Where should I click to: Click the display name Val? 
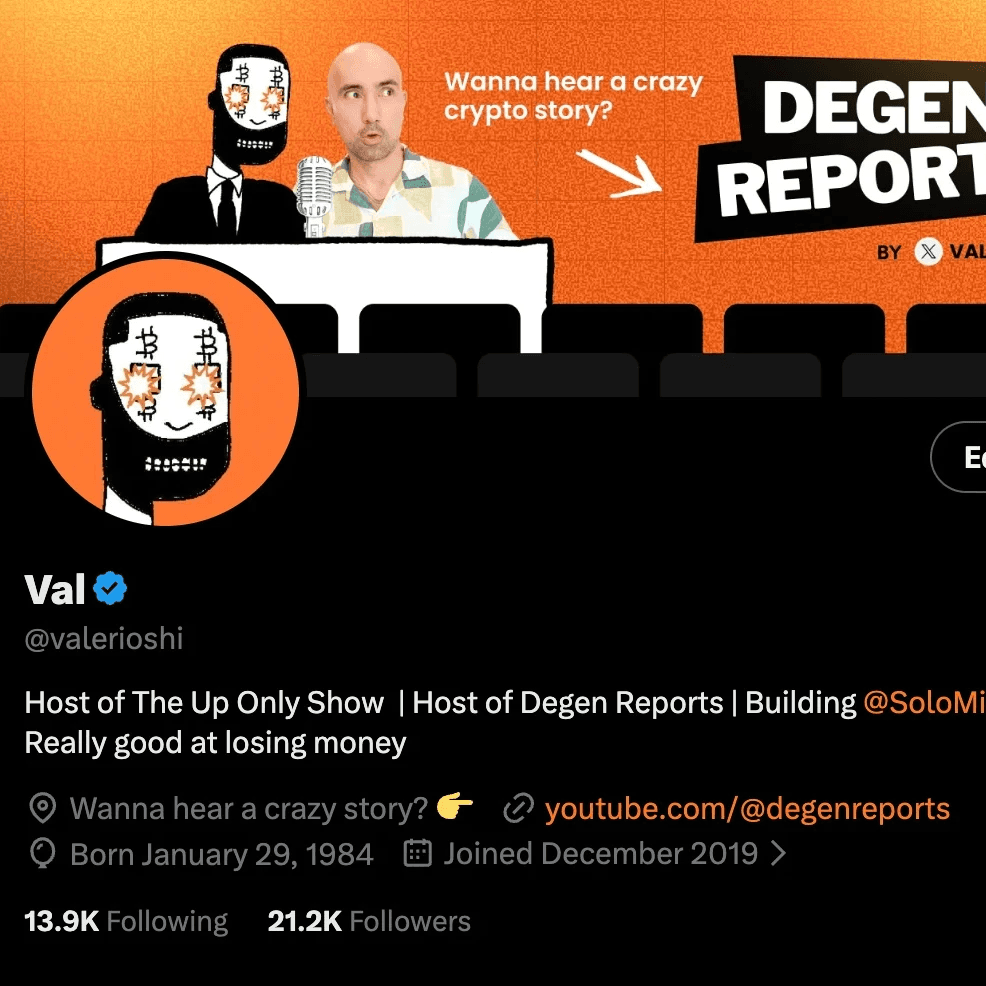[55, 589]
